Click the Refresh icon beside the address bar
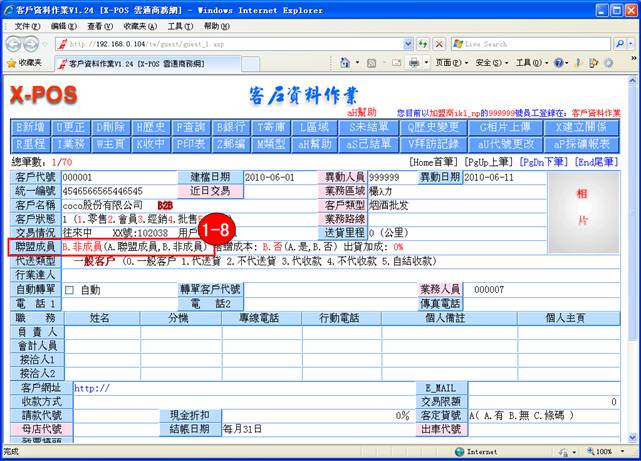 tap(423, 44)
